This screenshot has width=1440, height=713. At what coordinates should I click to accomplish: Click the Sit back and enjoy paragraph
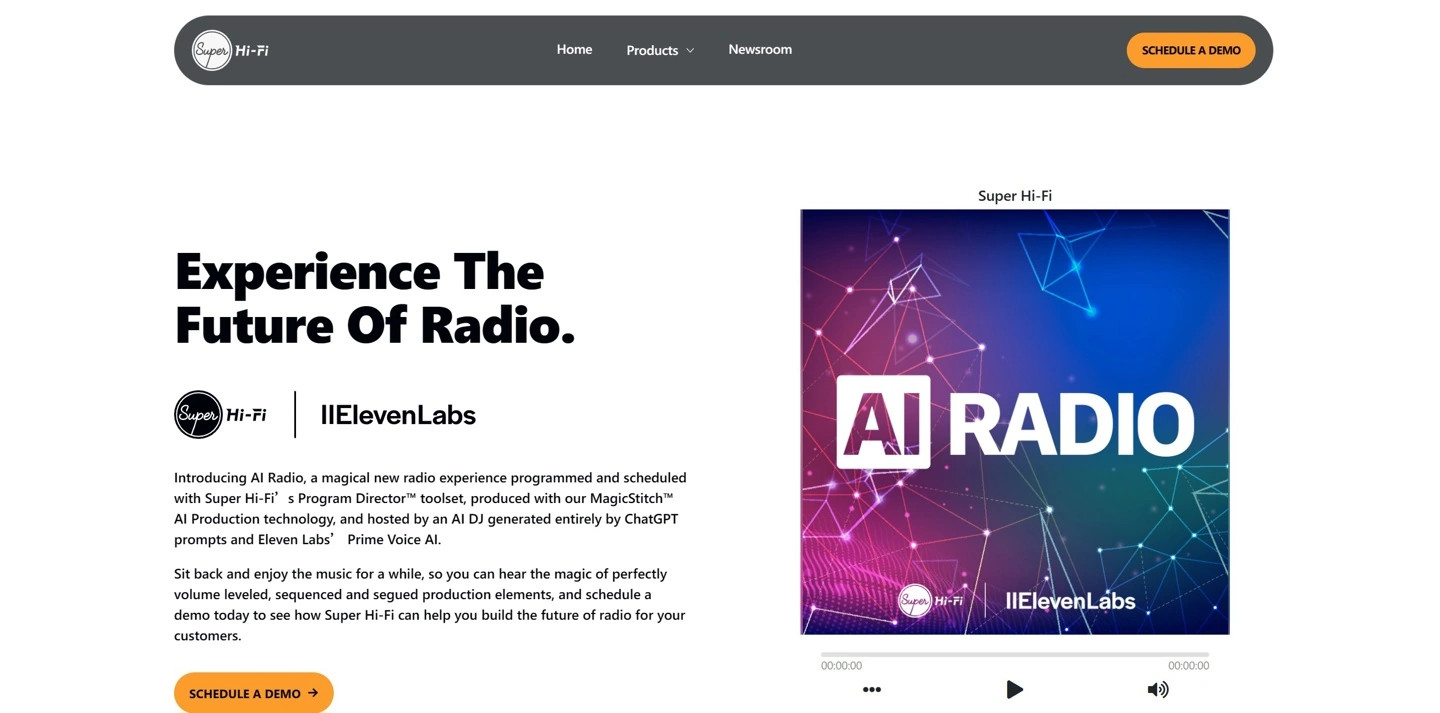pyautogui.click(x=430, y=604)
